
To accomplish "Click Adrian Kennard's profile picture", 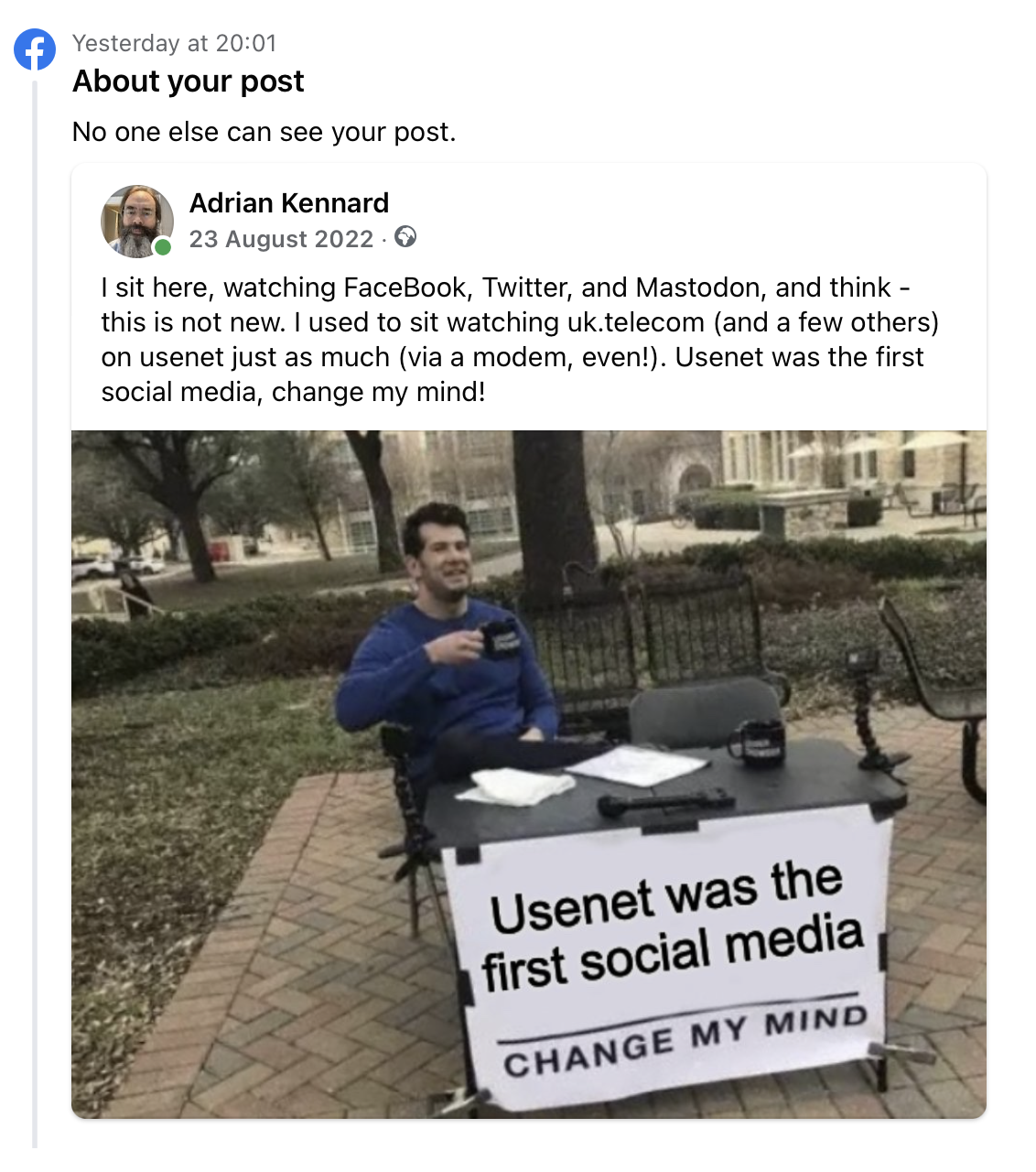I will pyautogui.click(x=137, y=221).
